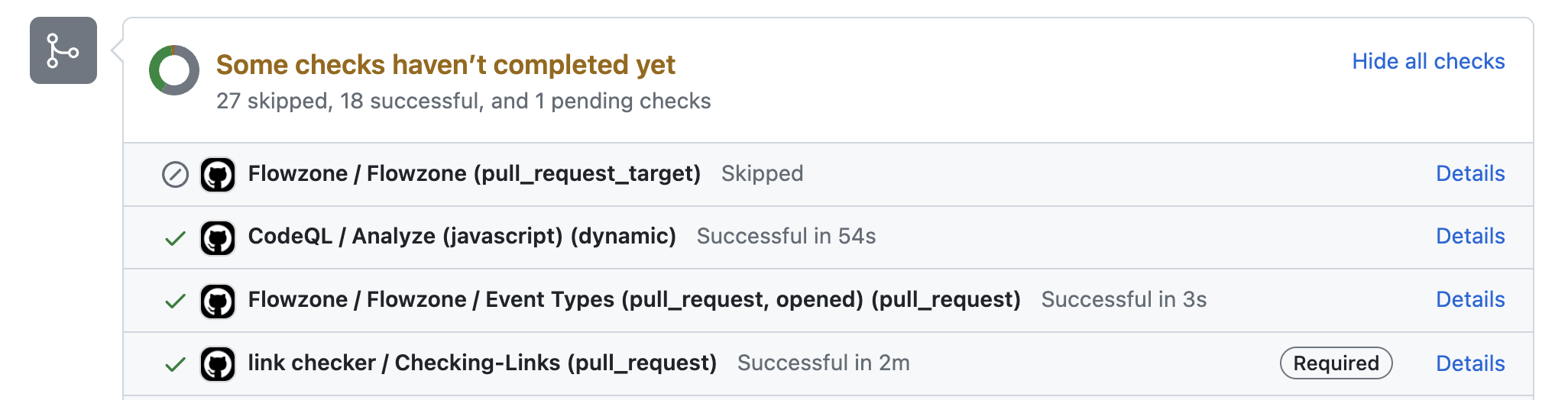Click the skipped status icon for Flowzone pull_request_target
Image resolution: width=1568 pixels, height=400 pixels.
(175, 175)
